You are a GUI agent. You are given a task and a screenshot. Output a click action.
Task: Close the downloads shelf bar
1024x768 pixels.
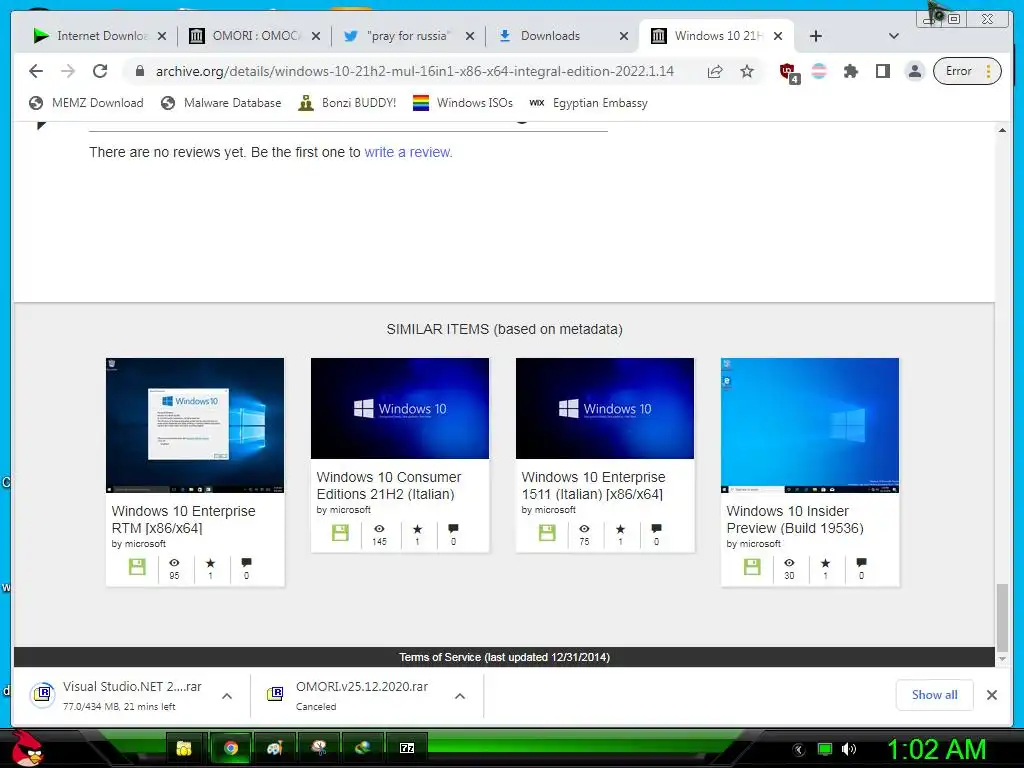tap(992, 695)
